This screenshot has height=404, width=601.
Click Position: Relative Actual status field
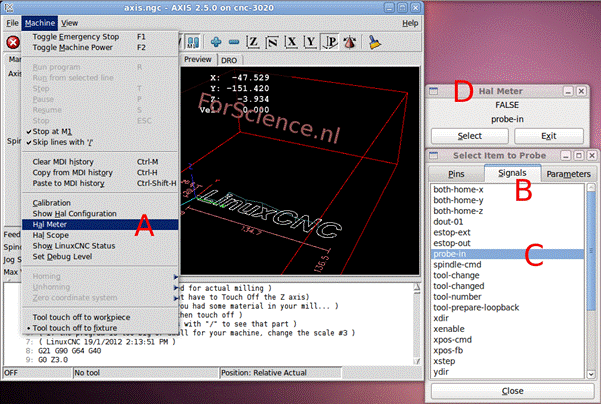280,373
